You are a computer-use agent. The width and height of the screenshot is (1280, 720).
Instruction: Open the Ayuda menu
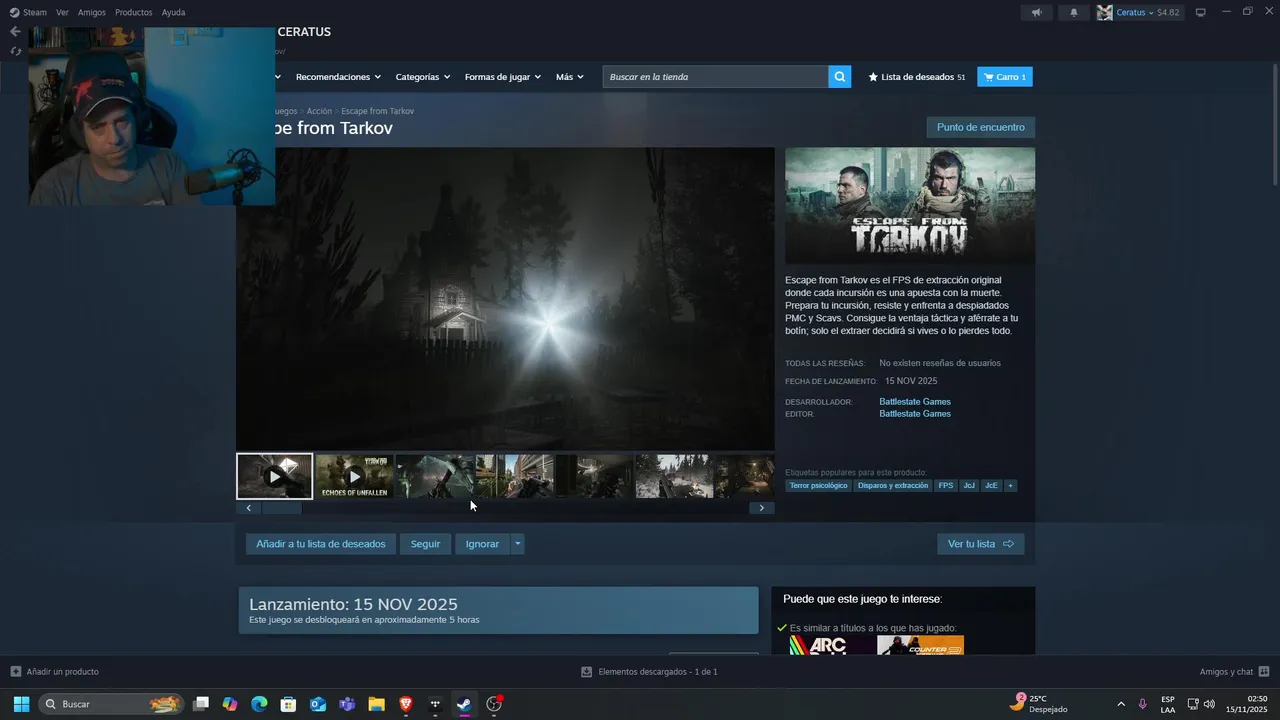coord(174,12)
